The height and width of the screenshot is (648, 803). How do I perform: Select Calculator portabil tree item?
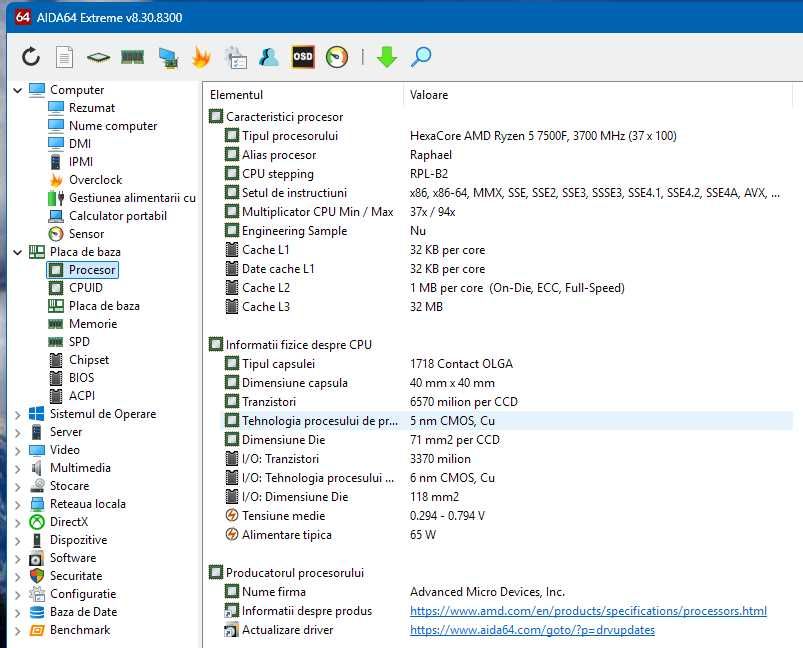(108, 216)
